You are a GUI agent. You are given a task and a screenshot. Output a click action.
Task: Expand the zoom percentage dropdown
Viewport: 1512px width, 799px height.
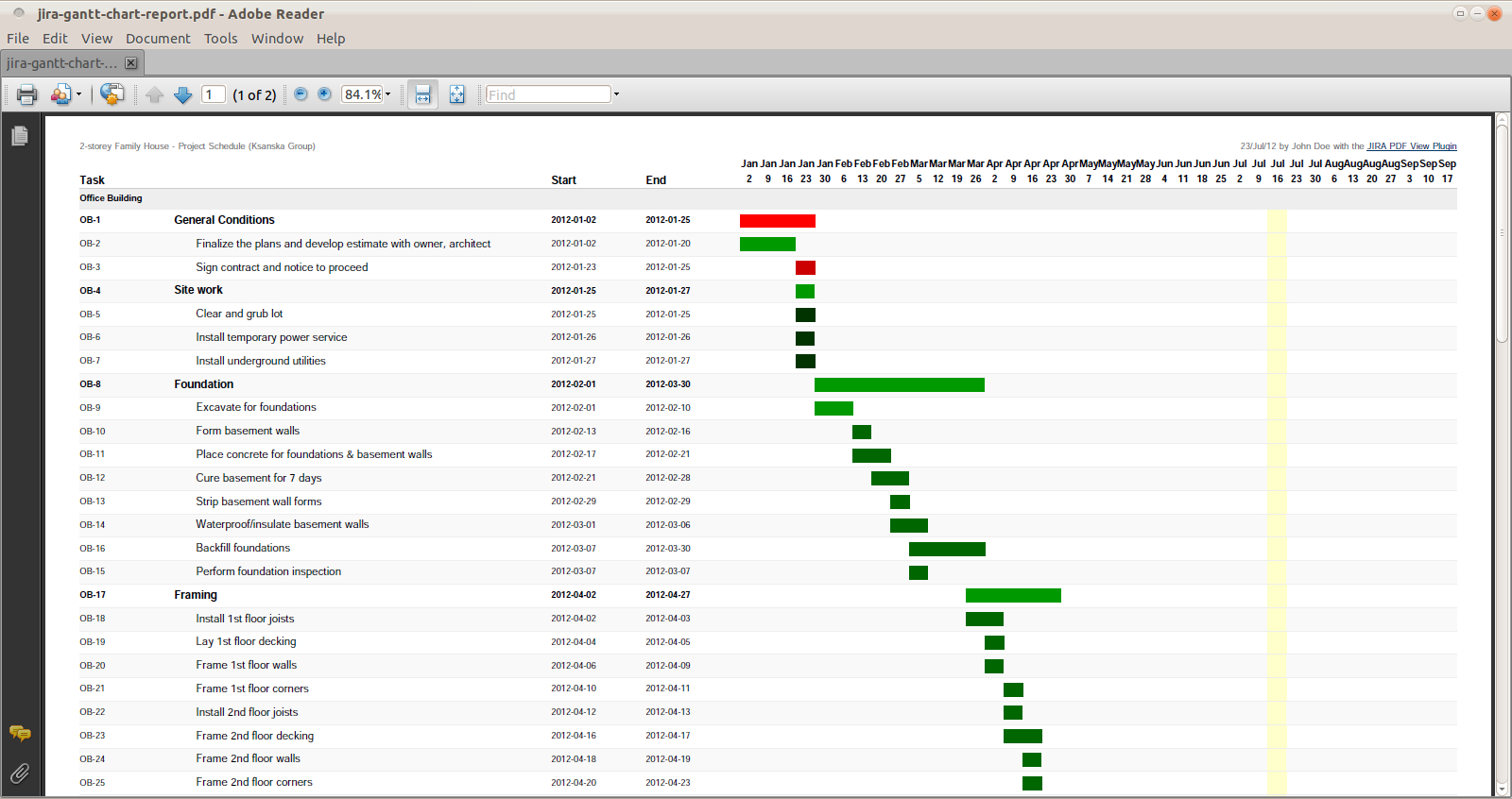[387, 94]
